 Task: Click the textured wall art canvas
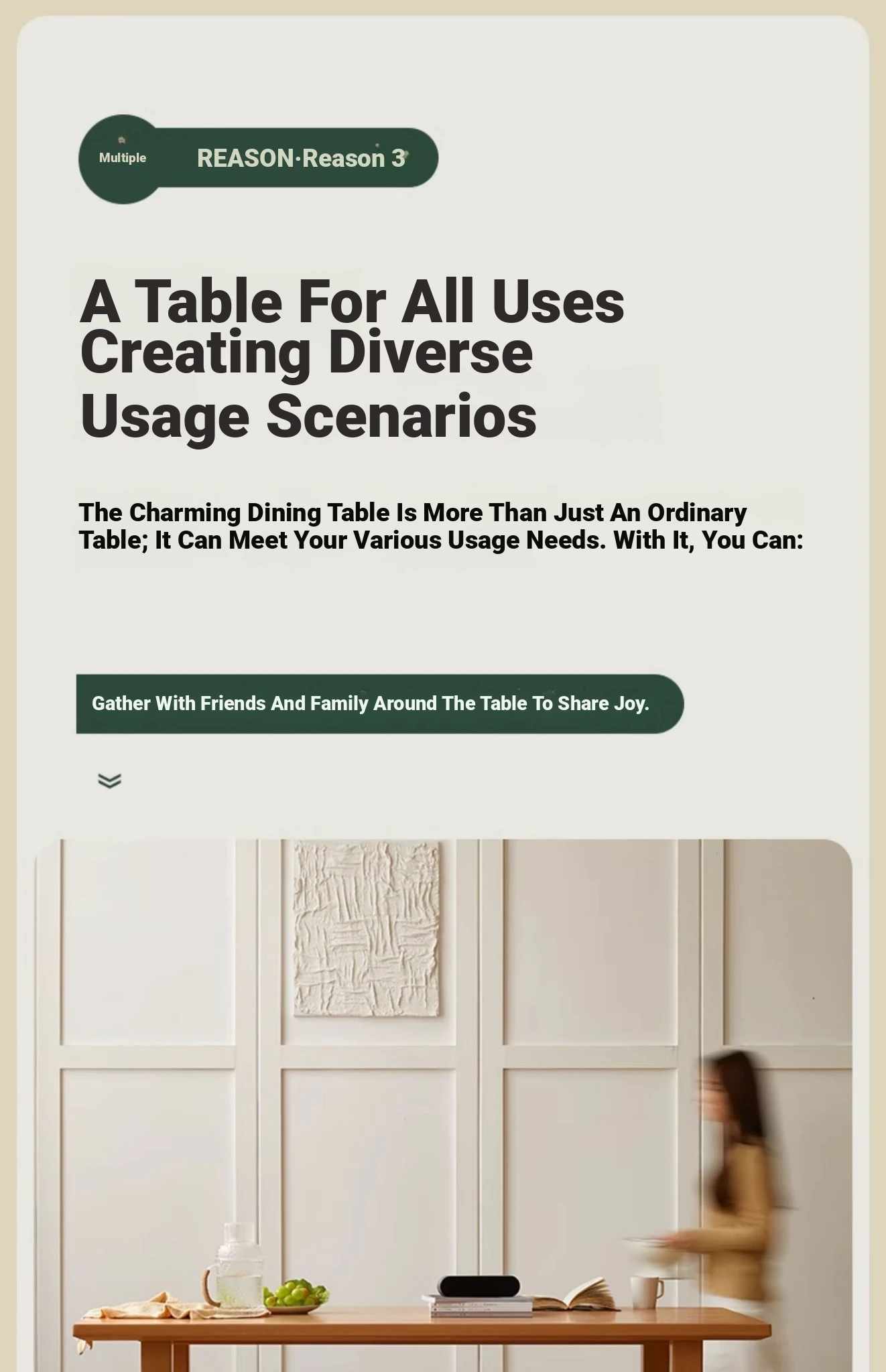[367, 929]
